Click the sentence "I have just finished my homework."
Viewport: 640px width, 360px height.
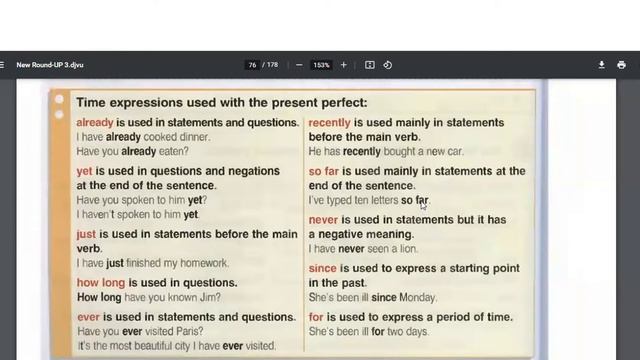[x=153, y=263]
